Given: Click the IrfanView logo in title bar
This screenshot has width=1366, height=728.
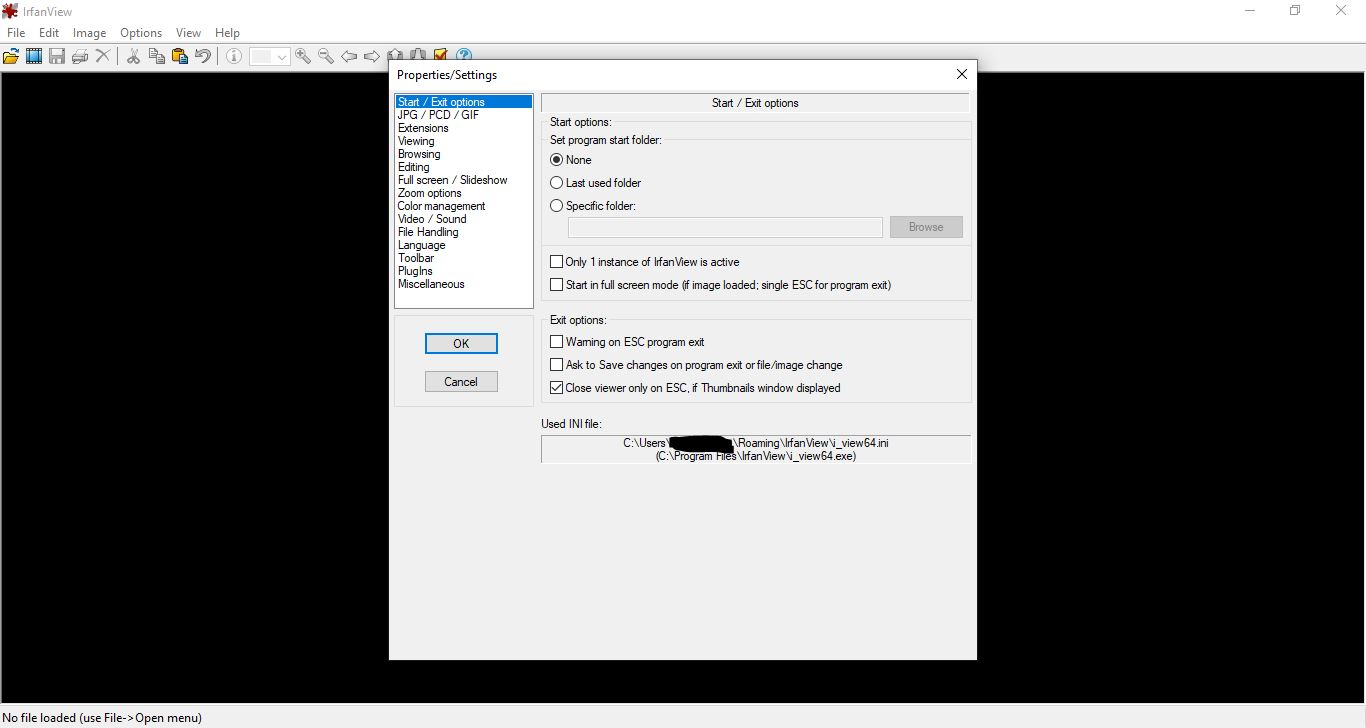Looking at the screenshot, I should pyautogui.click(x=10, y=11).
